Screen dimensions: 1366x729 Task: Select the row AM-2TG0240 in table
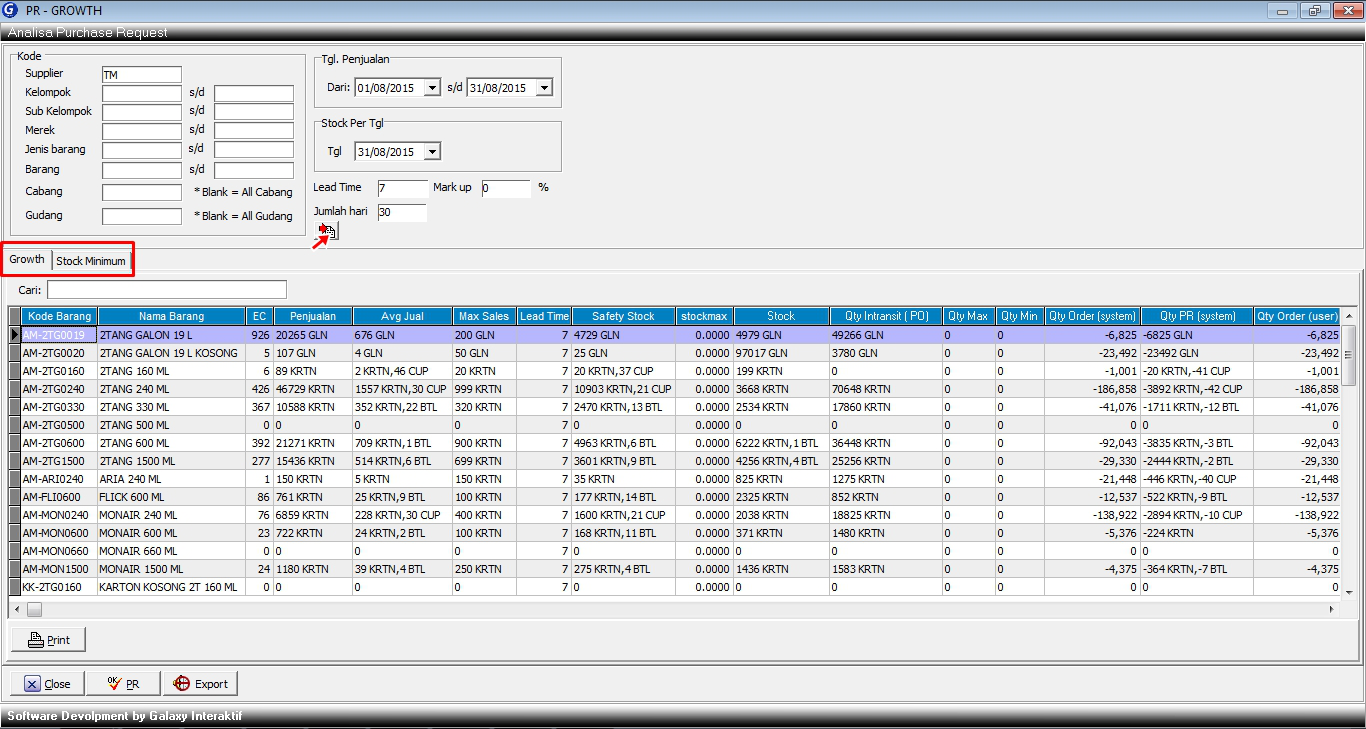coord(58,389)
